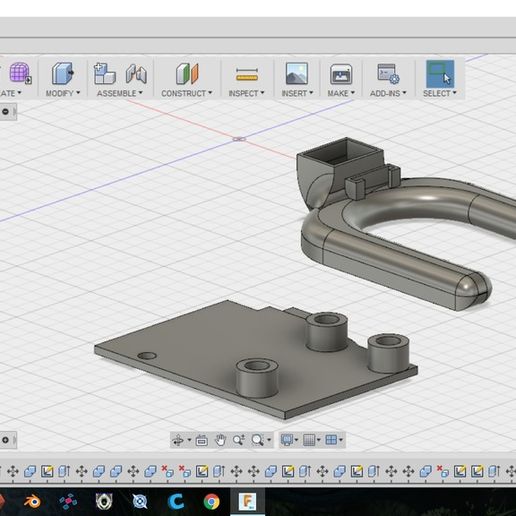Open the CONSTRUCT dropdown menu

pyautogui.click(x=187, y=93)
